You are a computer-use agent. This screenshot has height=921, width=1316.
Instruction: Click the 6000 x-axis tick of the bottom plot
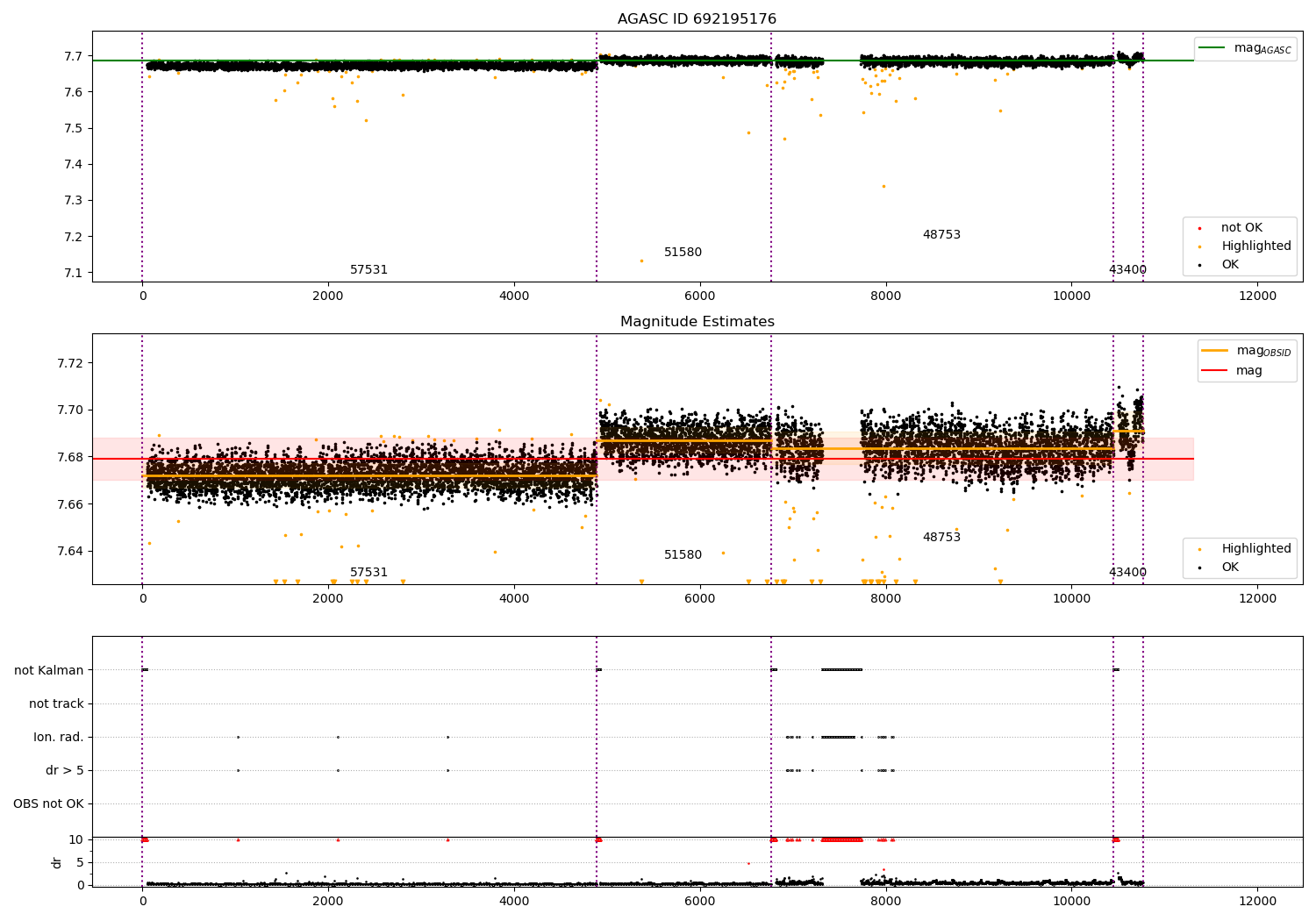click(700, 901)
